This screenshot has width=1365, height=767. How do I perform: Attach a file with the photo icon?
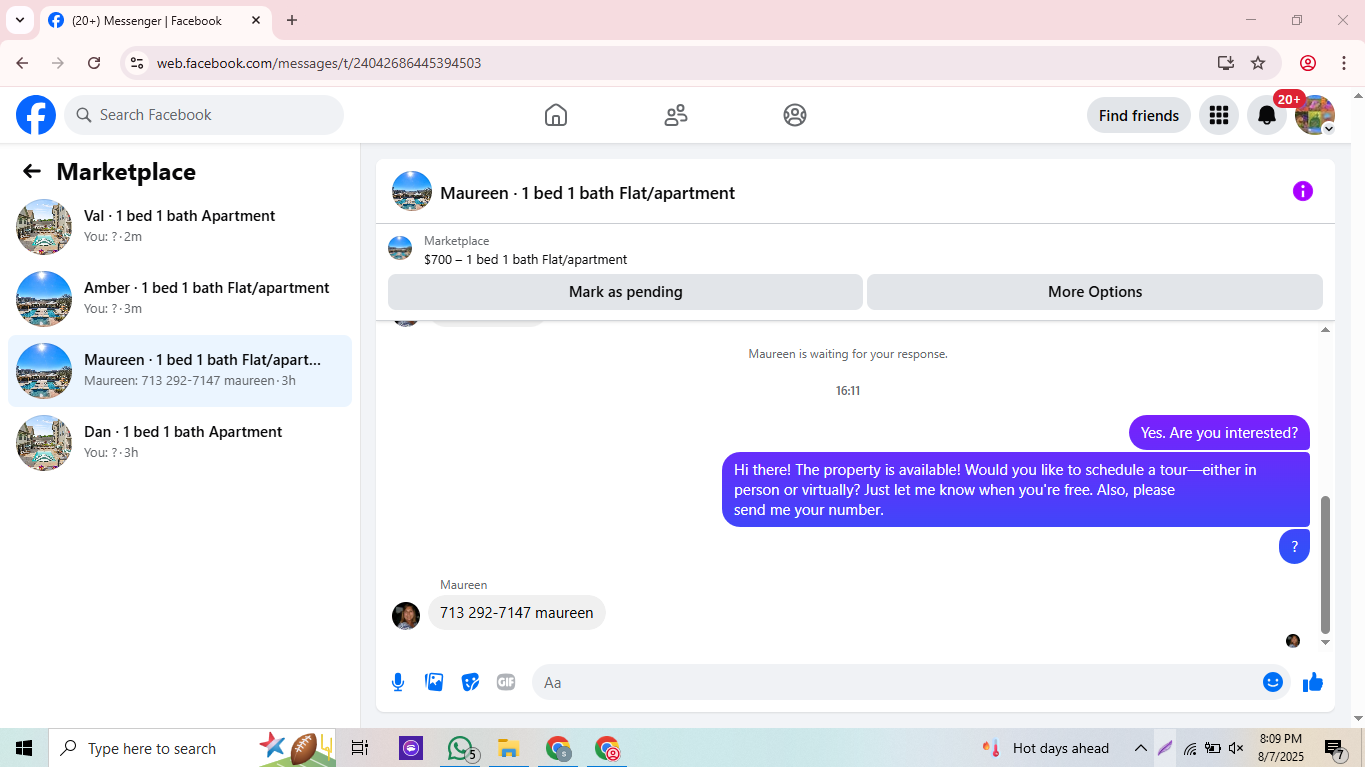tap(434, 682)
